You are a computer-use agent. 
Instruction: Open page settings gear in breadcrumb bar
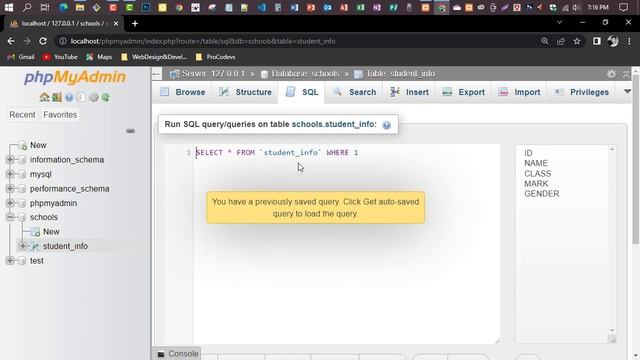pyautogui.click(x=611, y=74)
